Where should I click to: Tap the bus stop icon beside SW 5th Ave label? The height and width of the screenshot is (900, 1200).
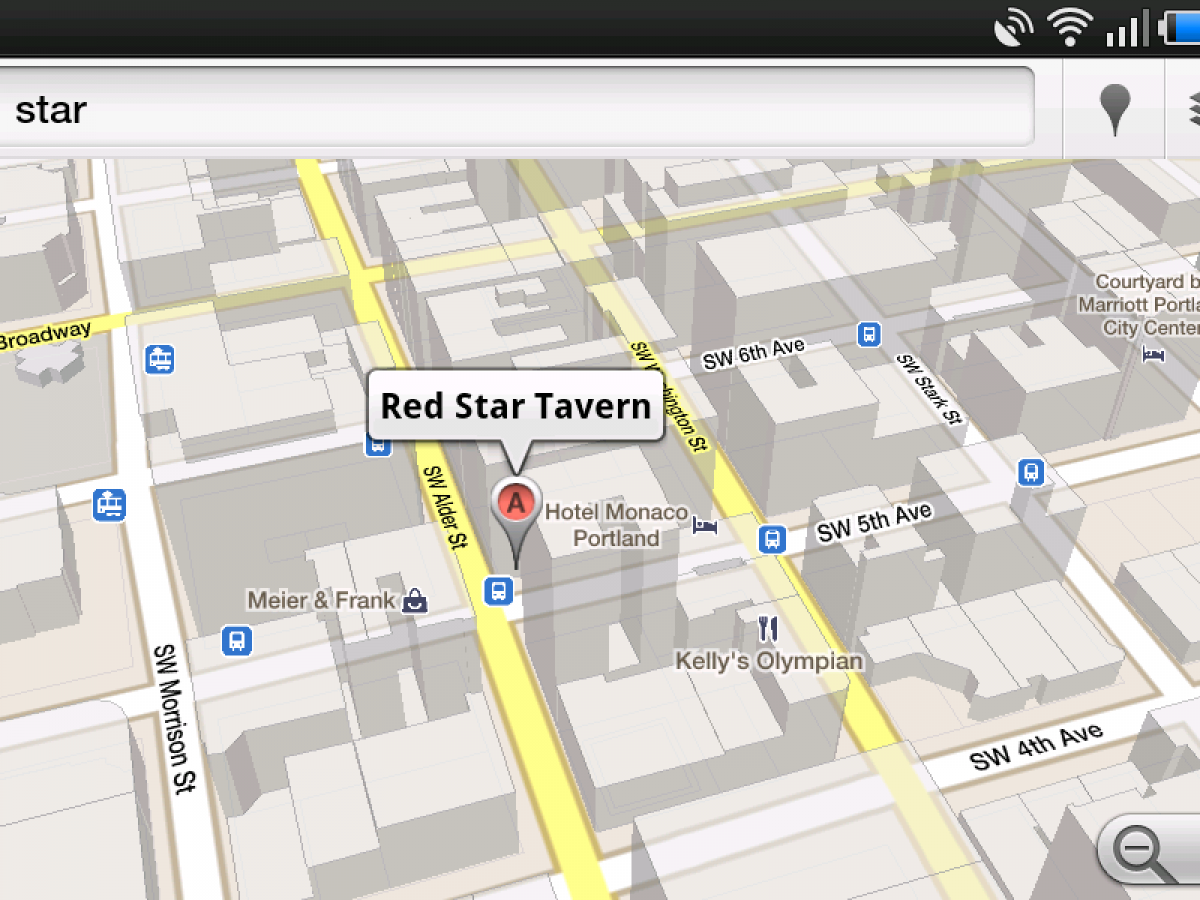pos(771,540)
